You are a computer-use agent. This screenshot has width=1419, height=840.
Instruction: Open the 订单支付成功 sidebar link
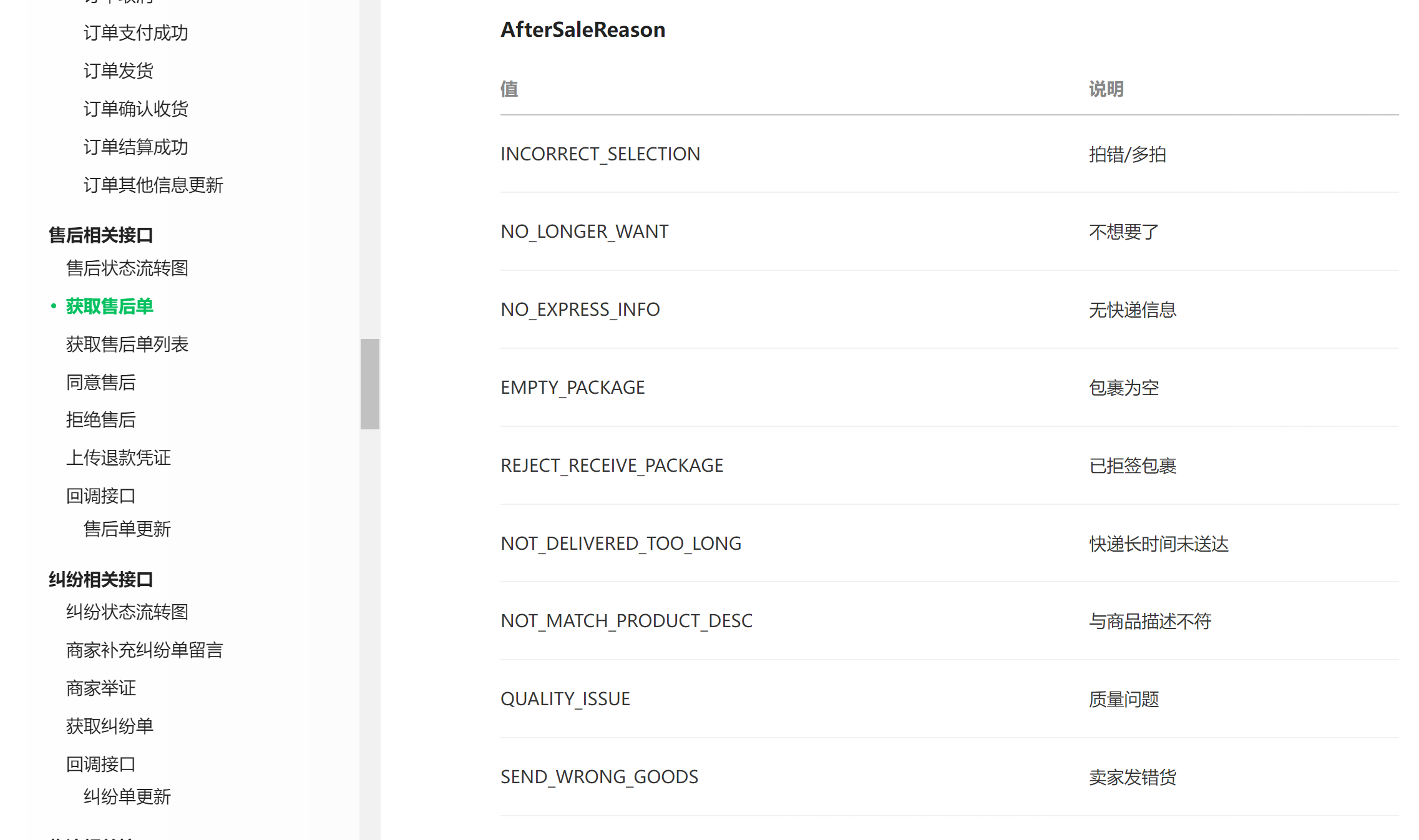(135, 33)
